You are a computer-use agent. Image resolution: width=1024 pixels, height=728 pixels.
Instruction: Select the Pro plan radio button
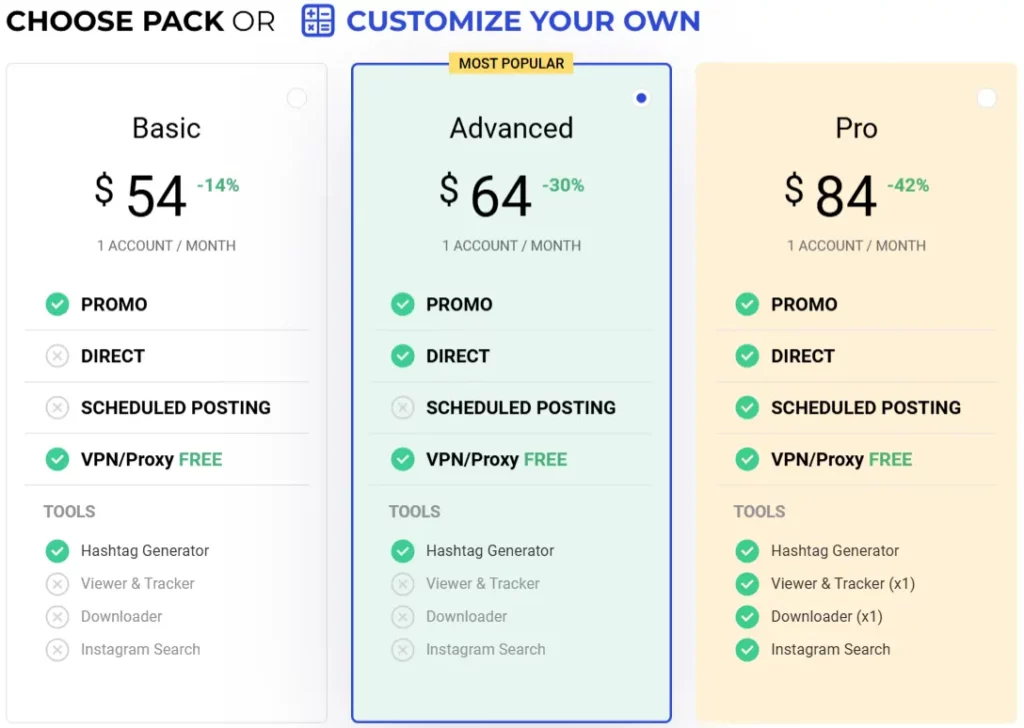coord(986,98)
